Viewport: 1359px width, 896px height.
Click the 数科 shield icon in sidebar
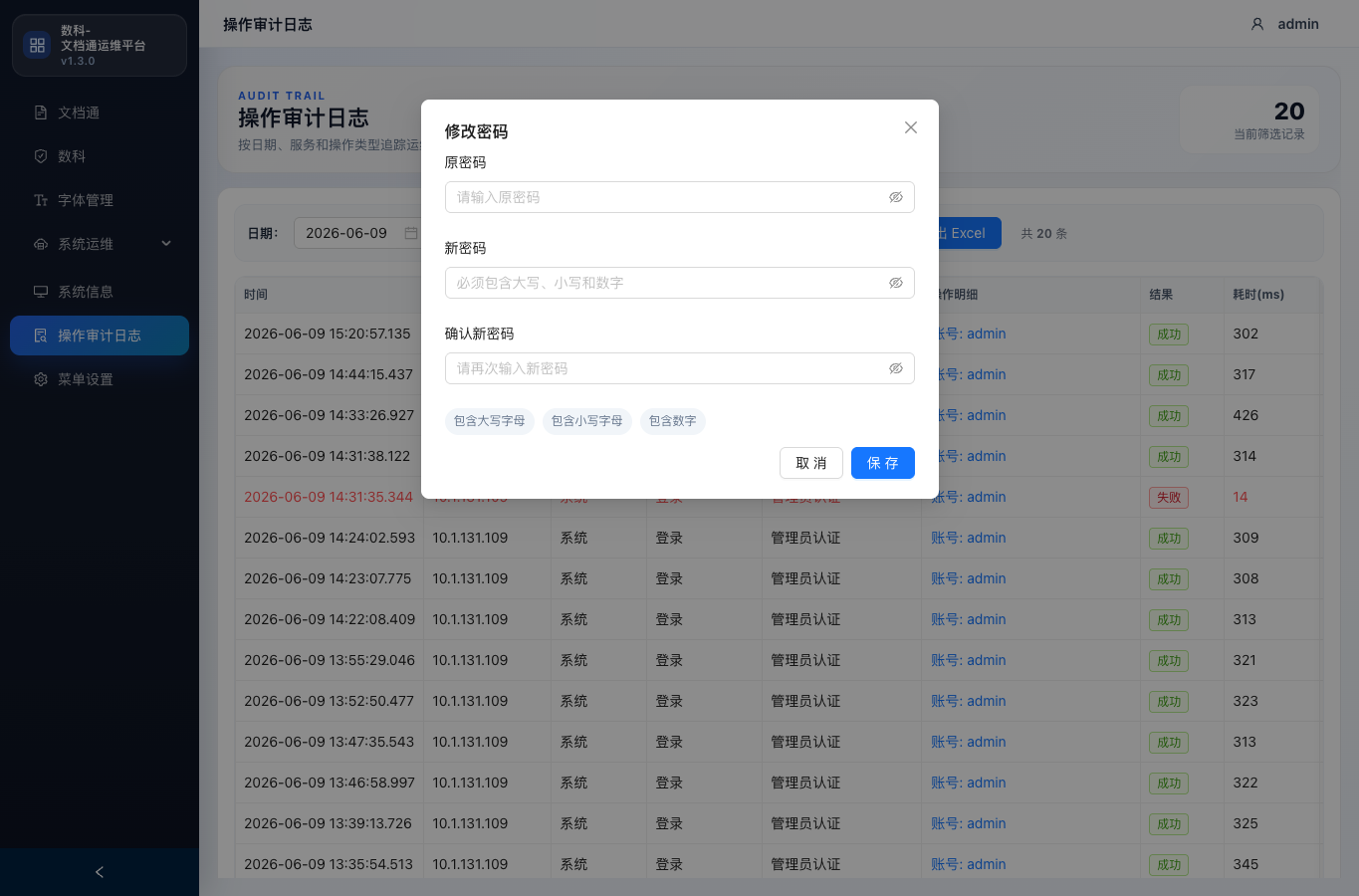click(x=41, y=156)
